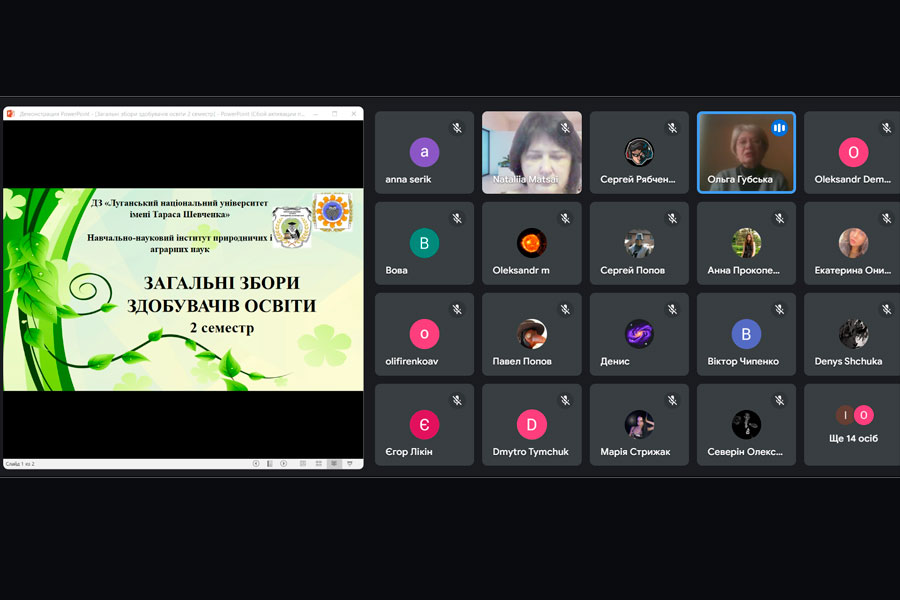The image size is (900, 600).
Task: Start Slide Show view icon in status bar
Action: 350,463
